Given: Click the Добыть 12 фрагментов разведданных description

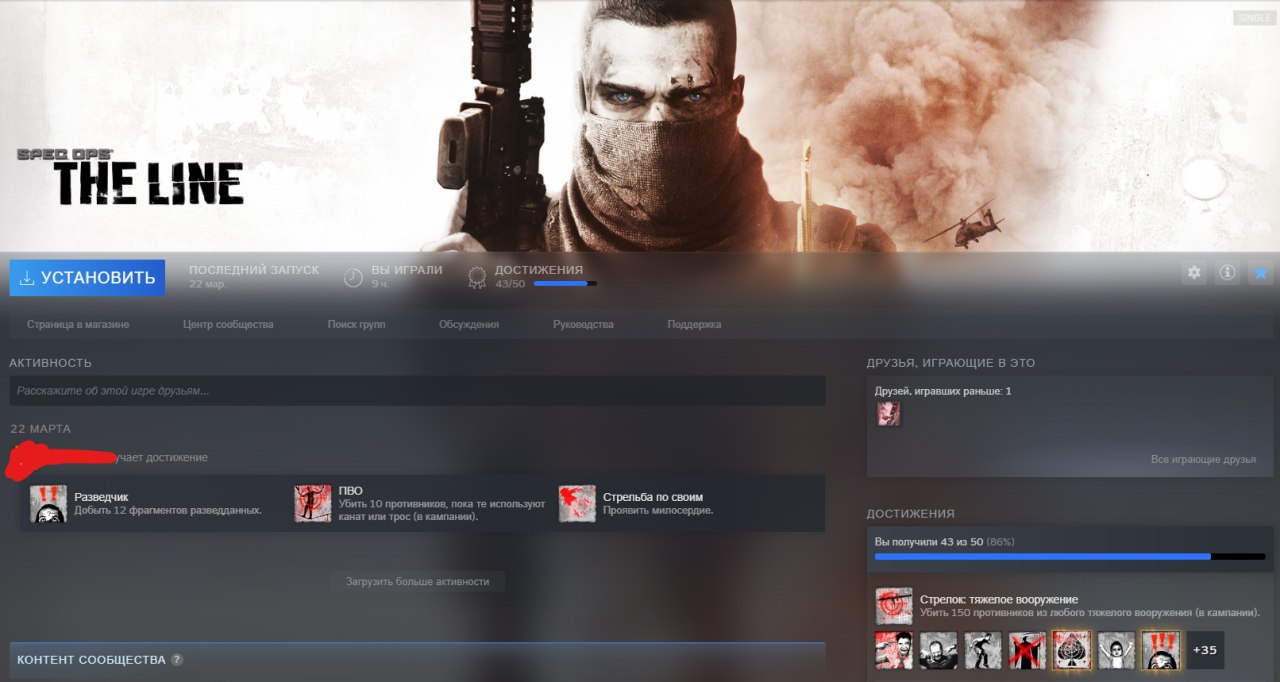Looking at the screenshot, I should pos(168,510).
